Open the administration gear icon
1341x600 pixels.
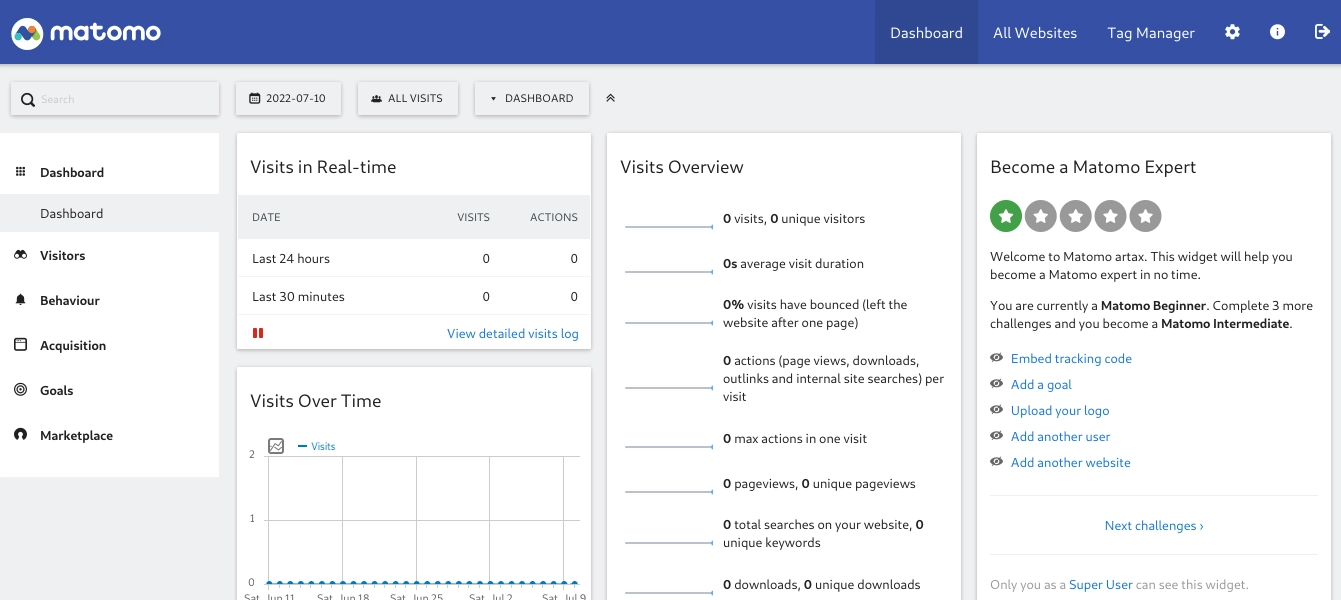(x=1232, y=32)
